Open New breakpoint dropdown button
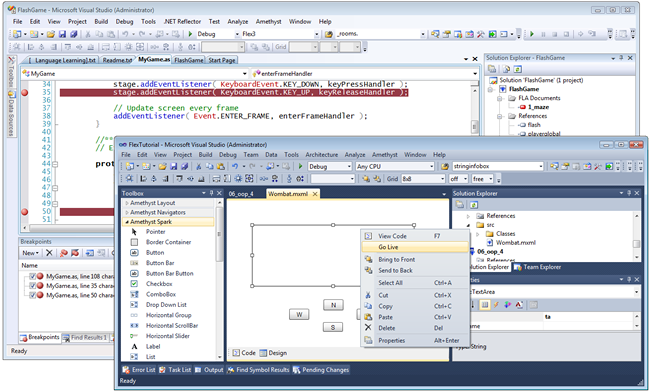The image size is (650, 392). pos(31,253)
